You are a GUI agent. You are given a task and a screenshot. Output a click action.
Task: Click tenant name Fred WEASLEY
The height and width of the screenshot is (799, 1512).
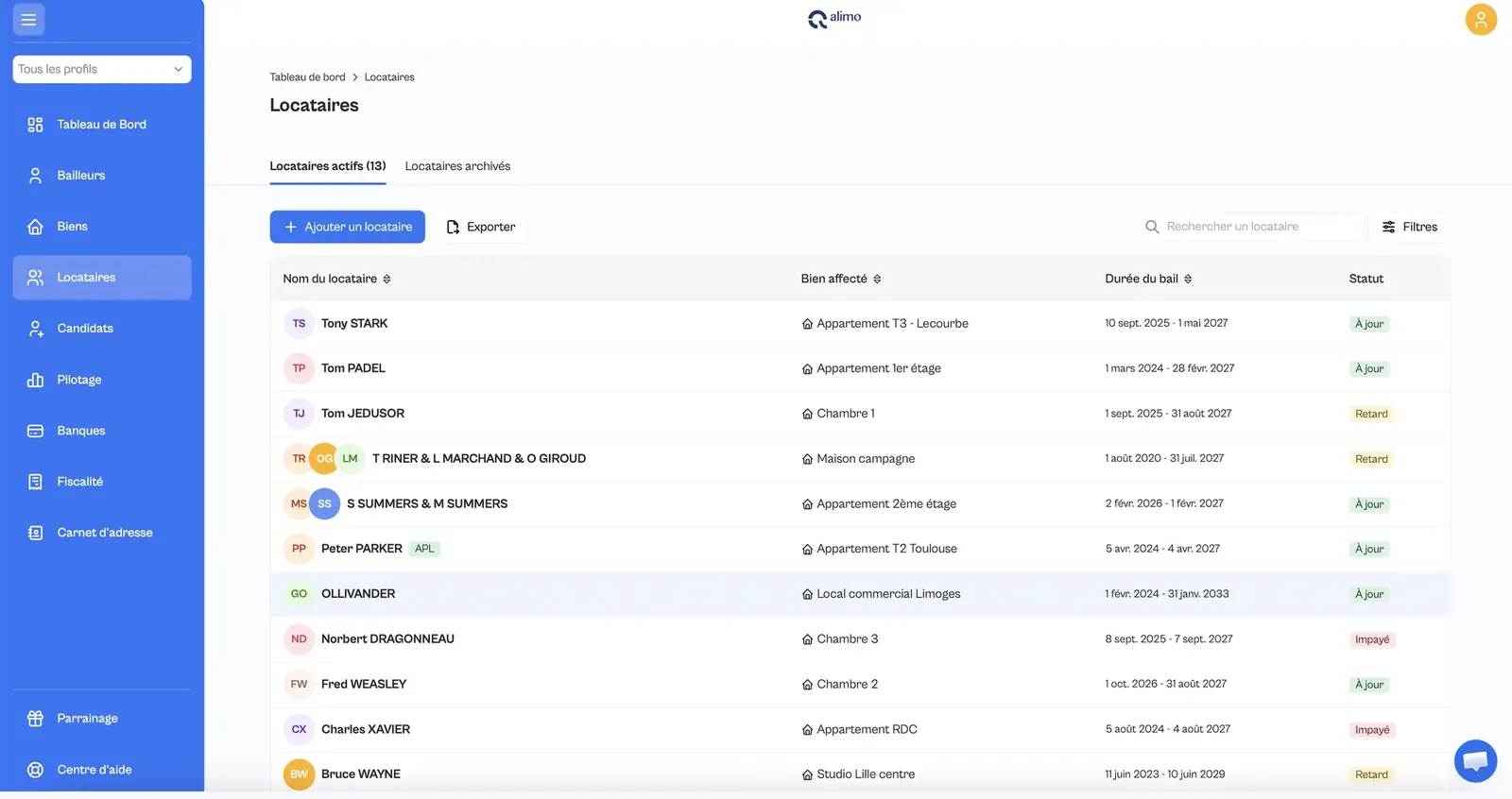(x=364, y=685)
